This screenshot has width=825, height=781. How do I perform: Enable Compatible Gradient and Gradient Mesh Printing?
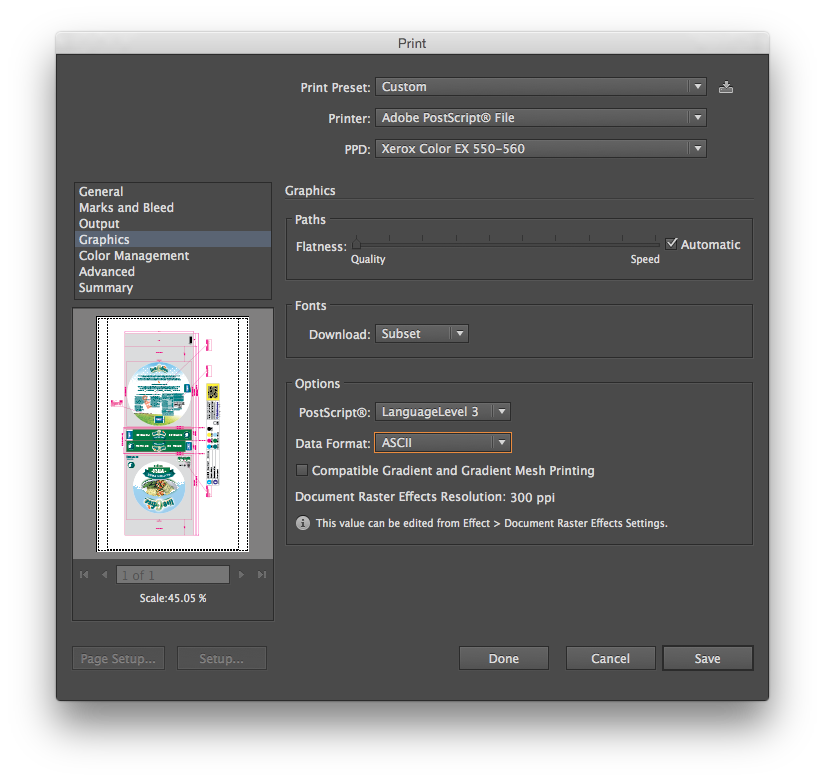[302, 470]
